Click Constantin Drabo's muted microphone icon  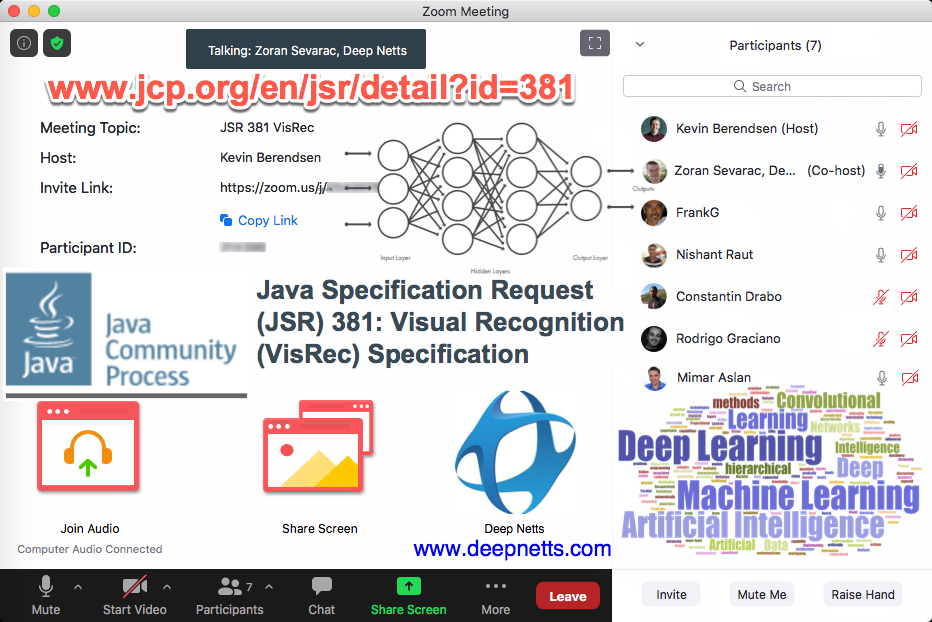point(881,296)
